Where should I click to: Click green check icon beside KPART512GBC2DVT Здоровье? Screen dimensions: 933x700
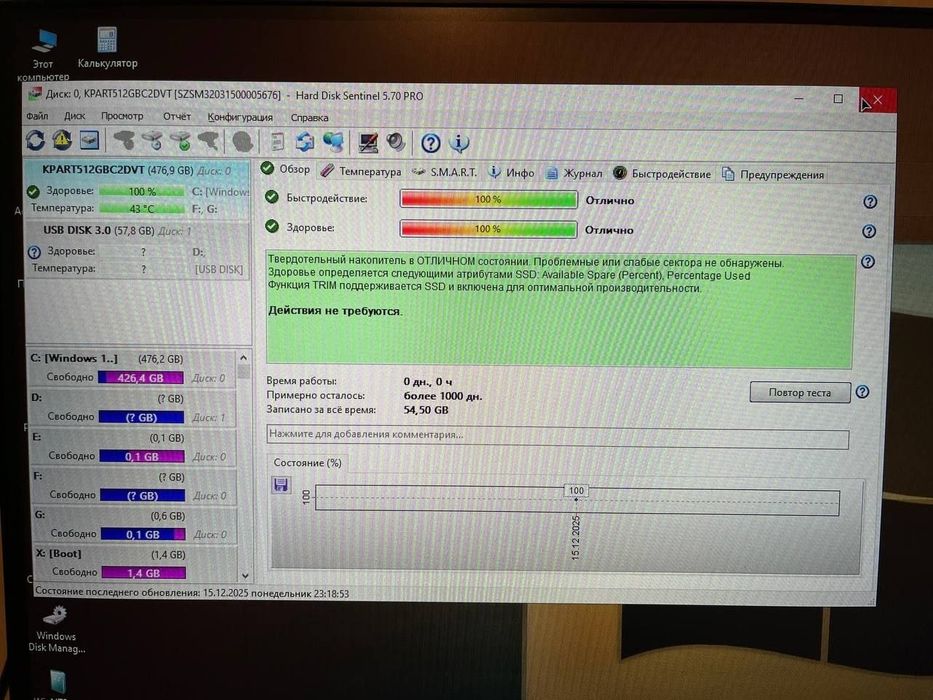click(x=33, y=192)
